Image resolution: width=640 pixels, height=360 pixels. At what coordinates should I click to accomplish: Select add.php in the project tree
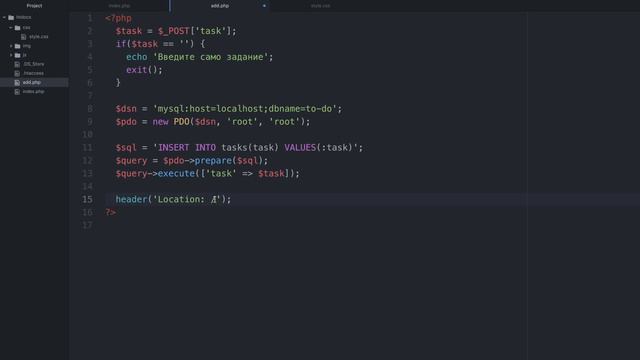click(34, 82)
